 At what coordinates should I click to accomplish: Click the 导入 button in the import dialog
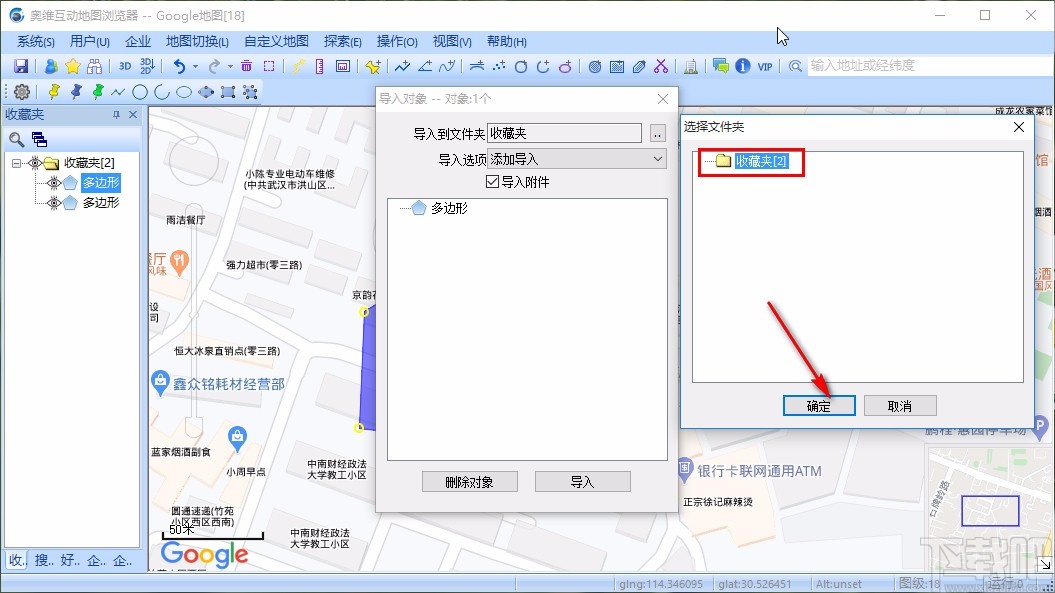tap(582, 481)
